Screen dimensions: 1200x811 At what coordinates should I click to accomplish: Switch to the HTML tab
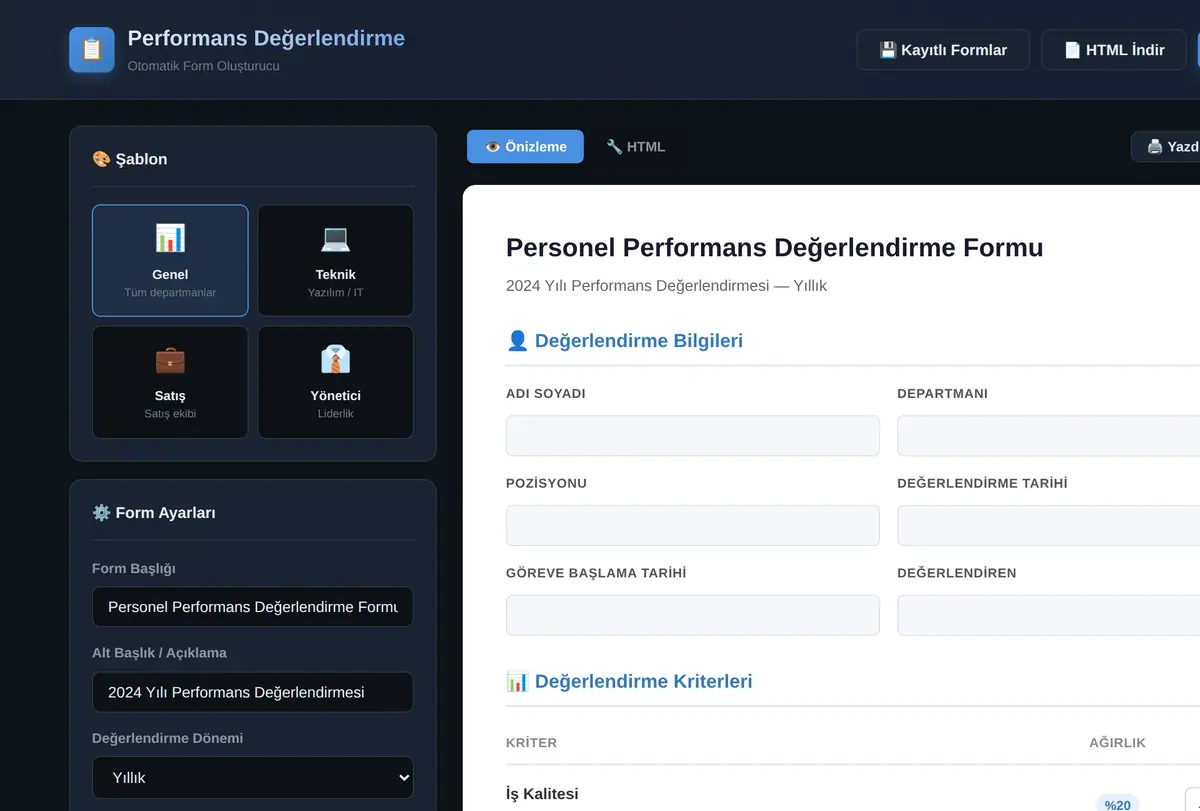[x=636, y=147]
